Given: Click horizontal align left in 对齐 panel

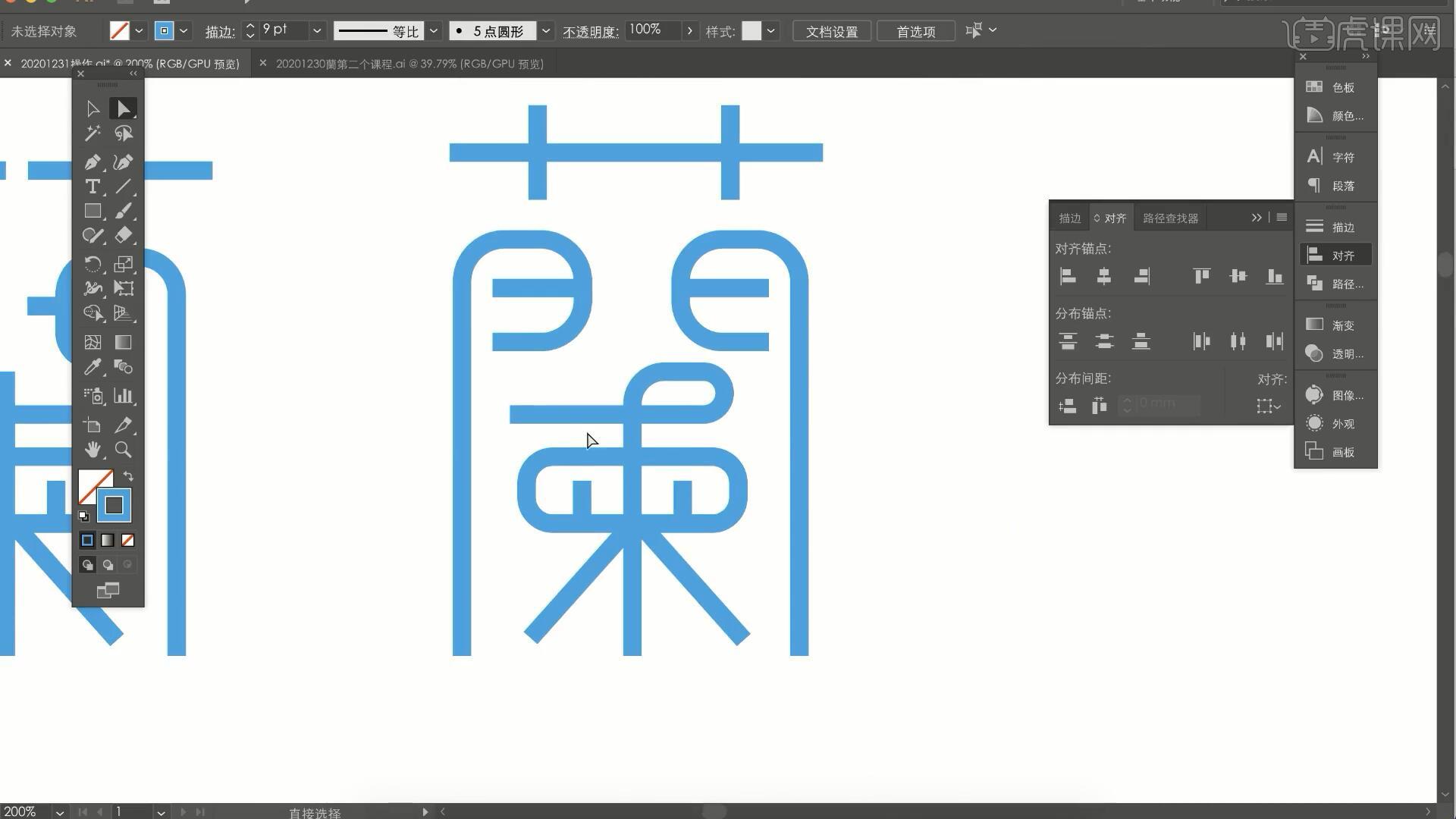Looking at the screenshot, I should click(x=1068, y=276).
